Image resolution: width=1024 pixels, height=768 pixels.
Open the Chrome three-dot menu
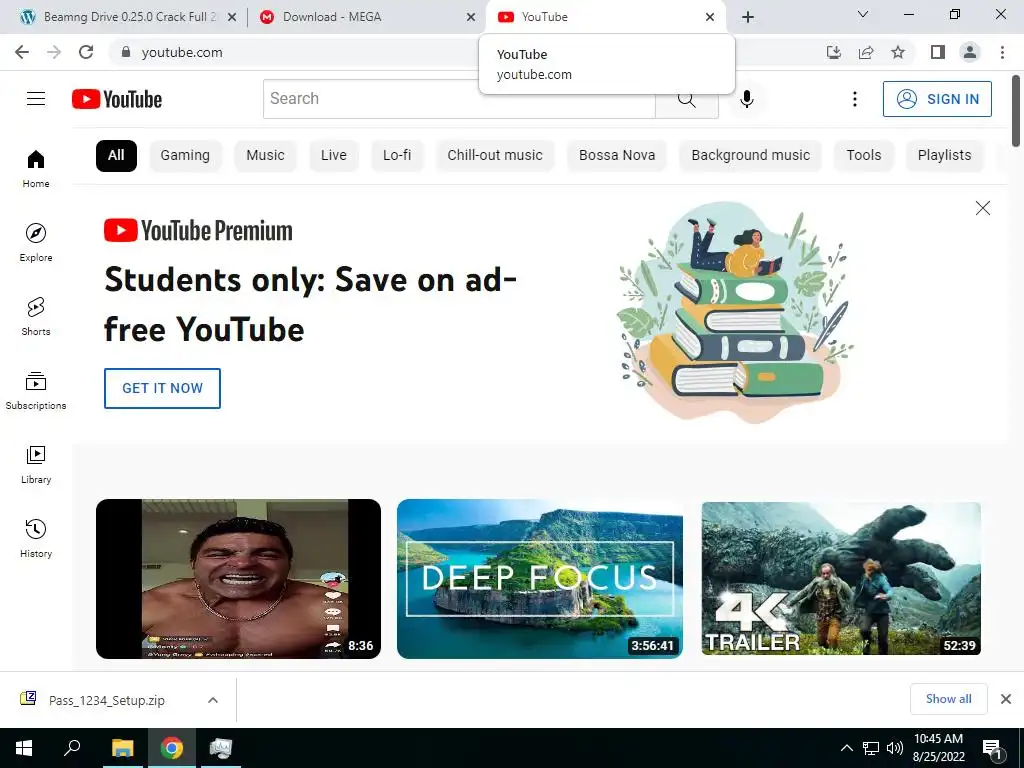[1002, 52]
